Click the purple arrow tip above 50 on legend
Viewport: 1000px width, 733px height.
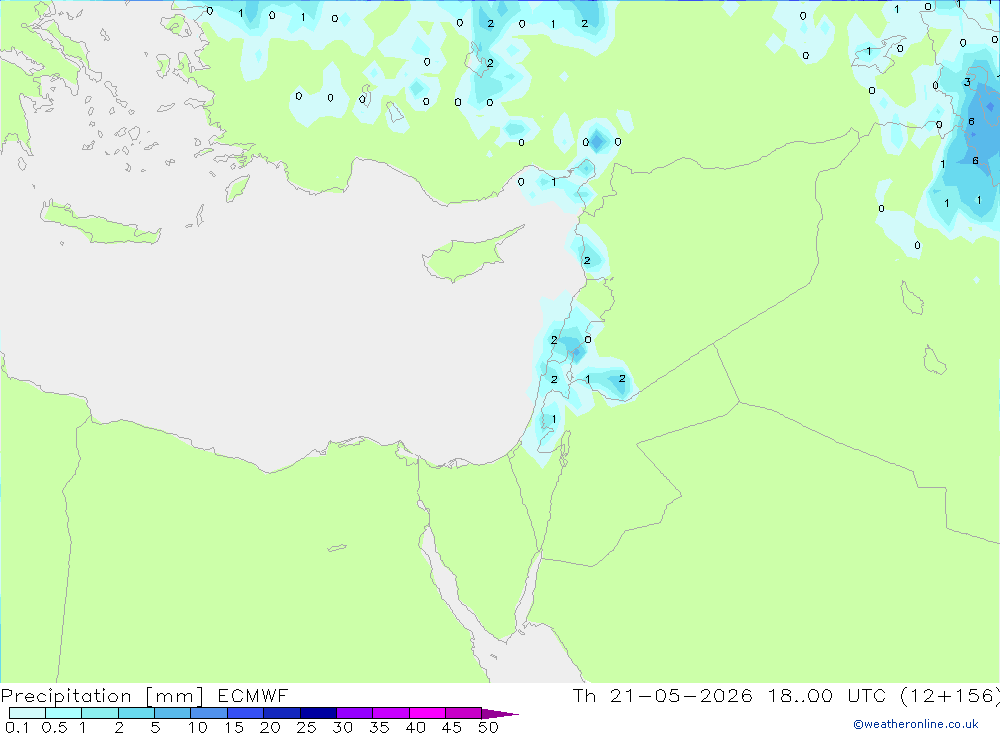[x=500, y=714]
